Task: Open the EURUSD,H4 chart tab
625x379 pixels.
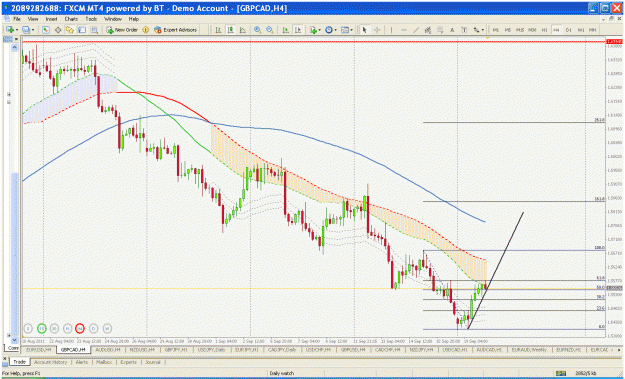Action: click(x=39, y=350)
